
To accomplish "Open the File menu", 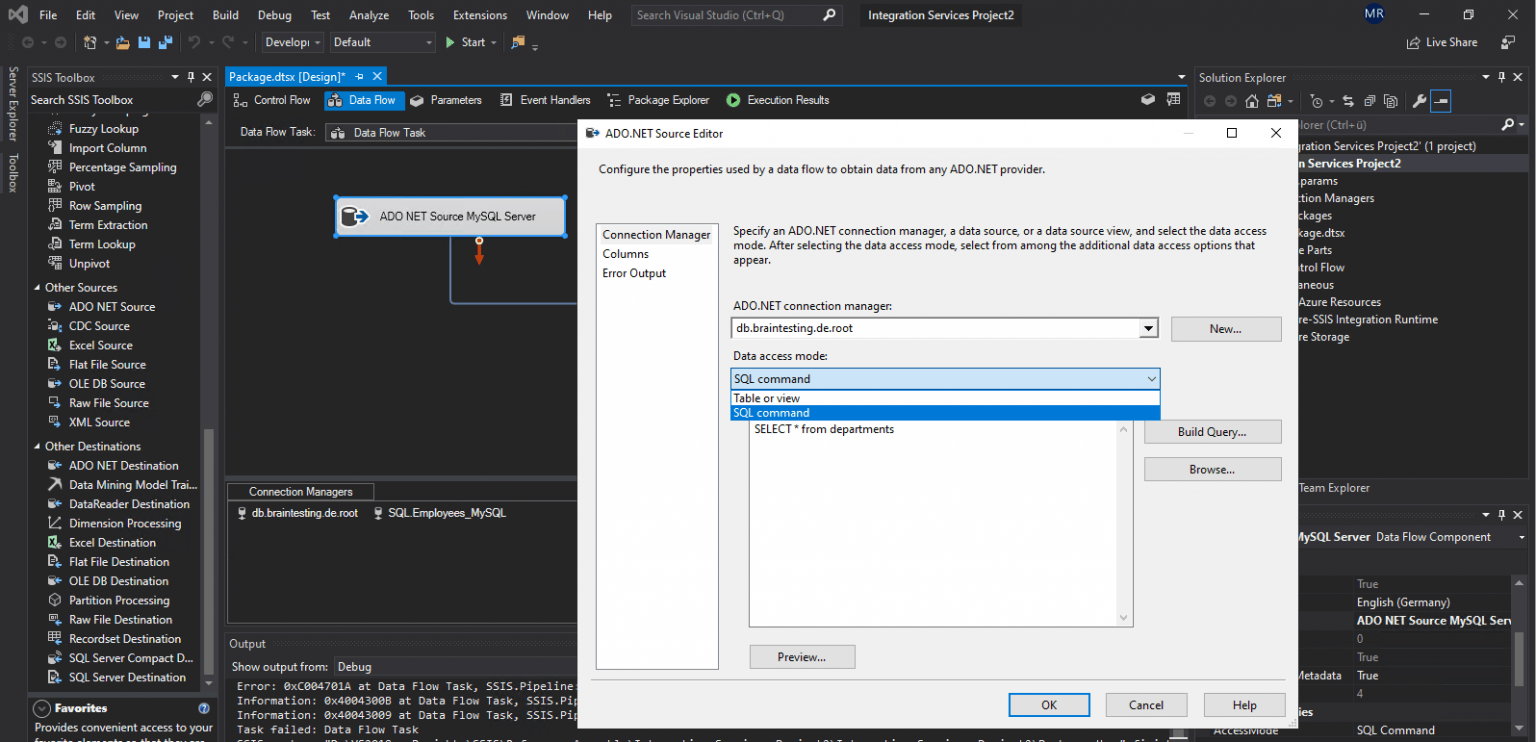I will 48,15.
